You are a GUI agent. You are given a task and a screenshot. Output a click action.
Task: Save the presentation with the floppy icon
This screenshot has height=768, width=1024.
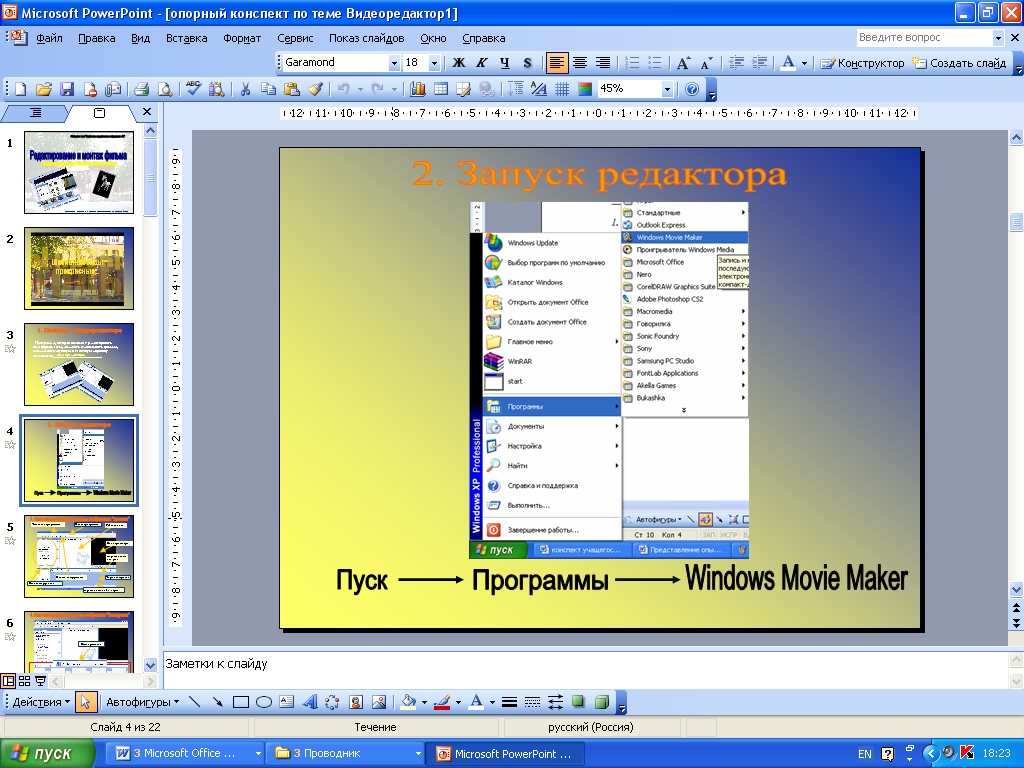point(67,89)
